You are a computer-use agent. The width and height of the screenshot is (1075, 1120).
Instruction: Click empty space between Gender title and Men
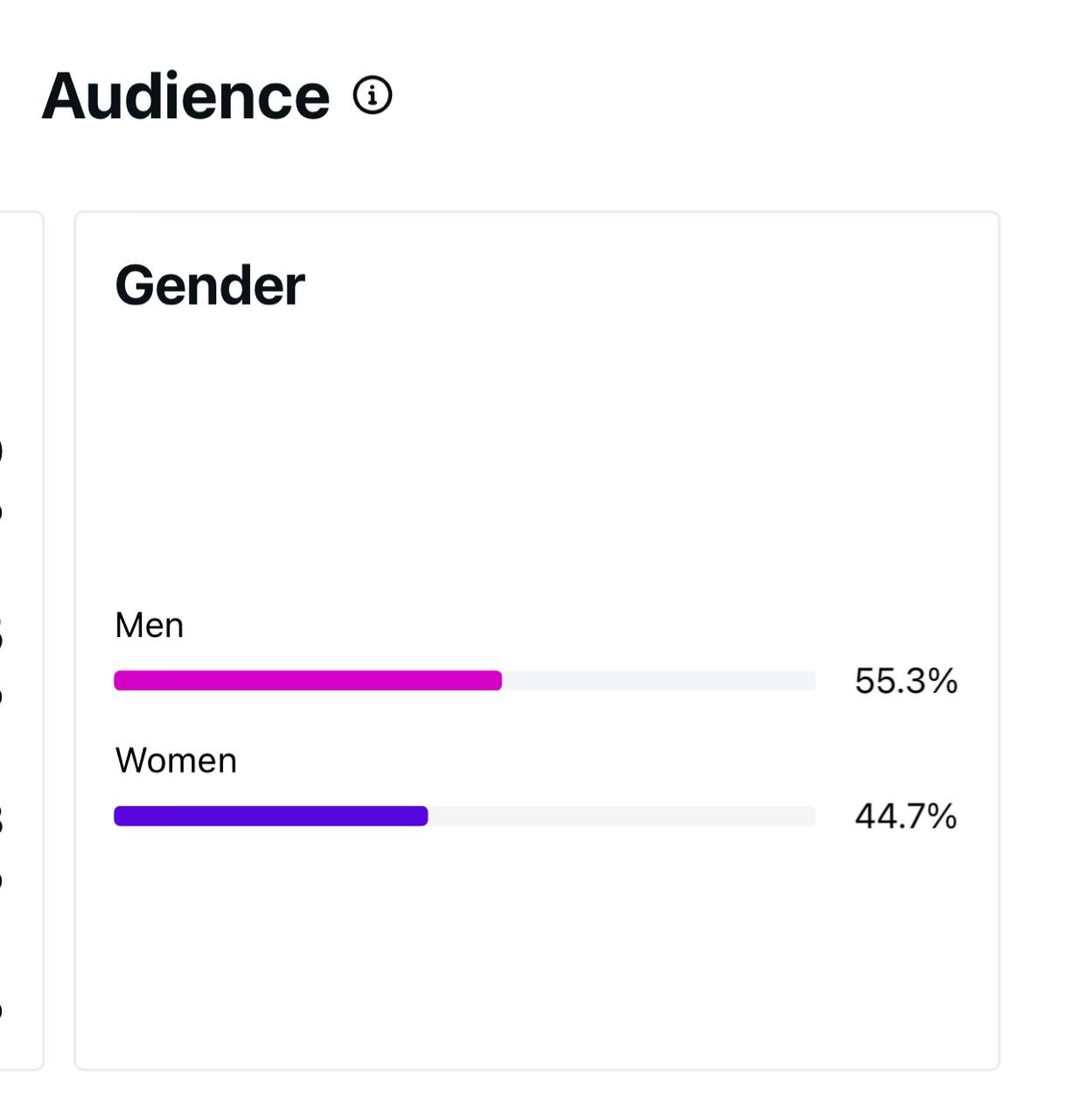coord(535,455)
